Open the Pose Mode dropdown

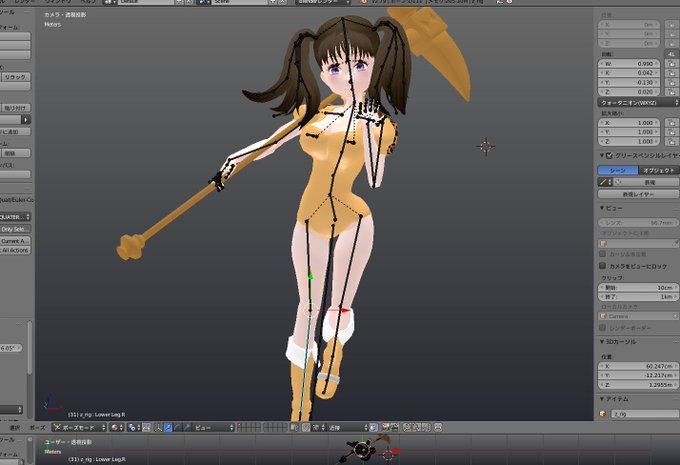[x=79, y=427]
